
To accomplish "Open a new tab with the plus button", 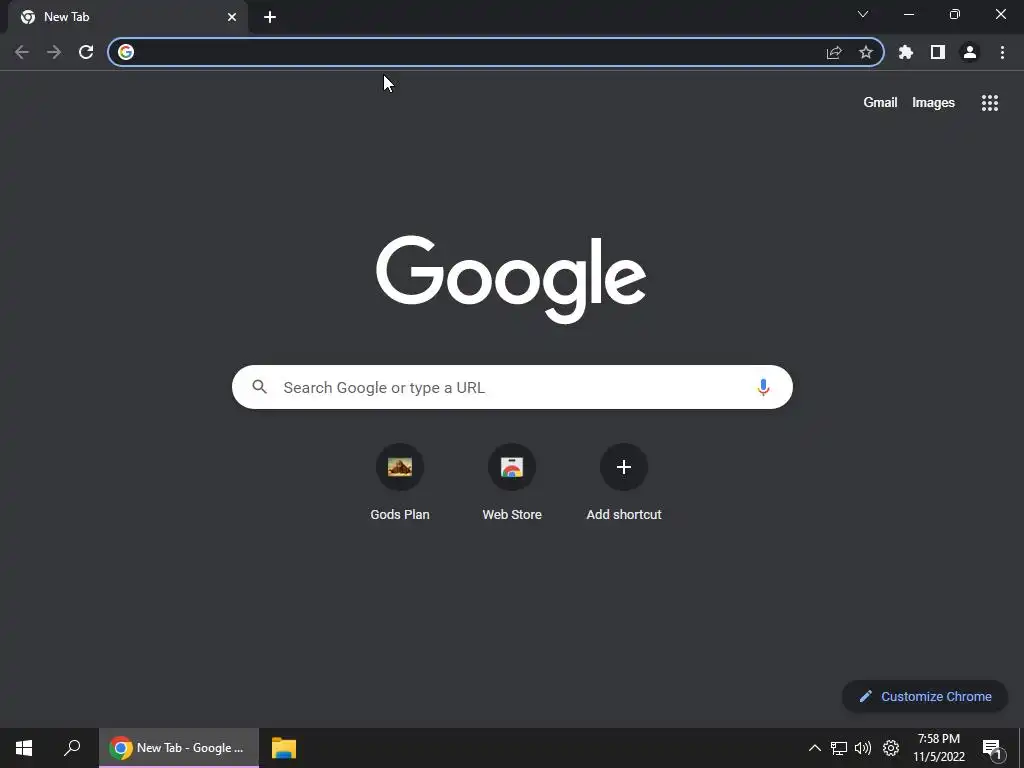I will [270, 17].
